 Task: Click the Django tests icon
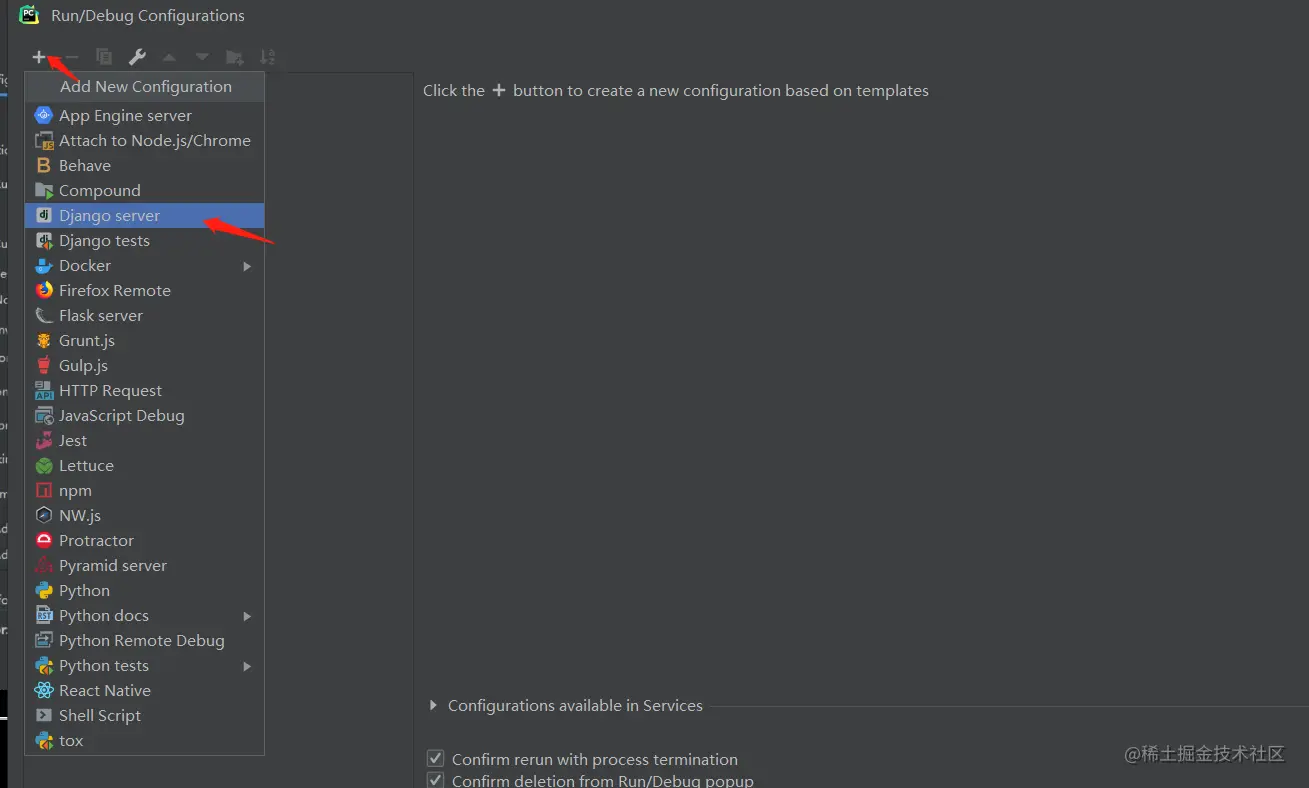tap(44, 240)
